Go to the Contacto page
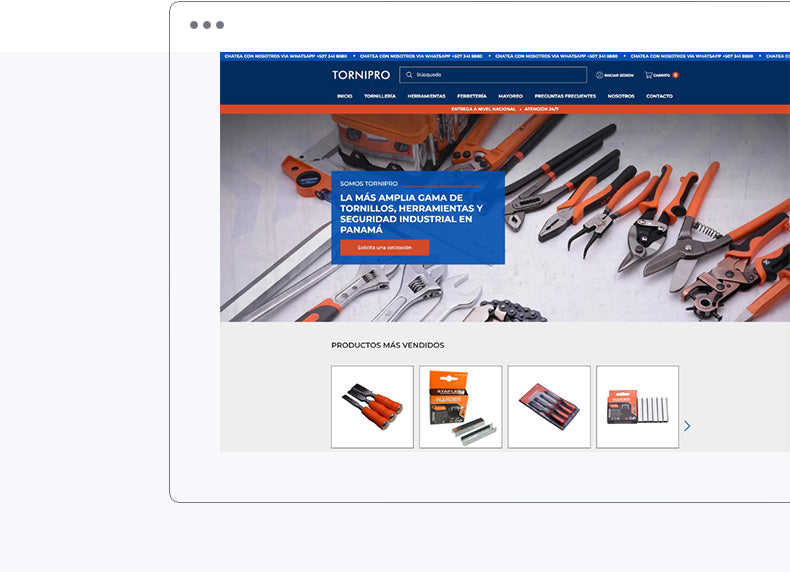The image size is (790, 572). pos(659,96)
